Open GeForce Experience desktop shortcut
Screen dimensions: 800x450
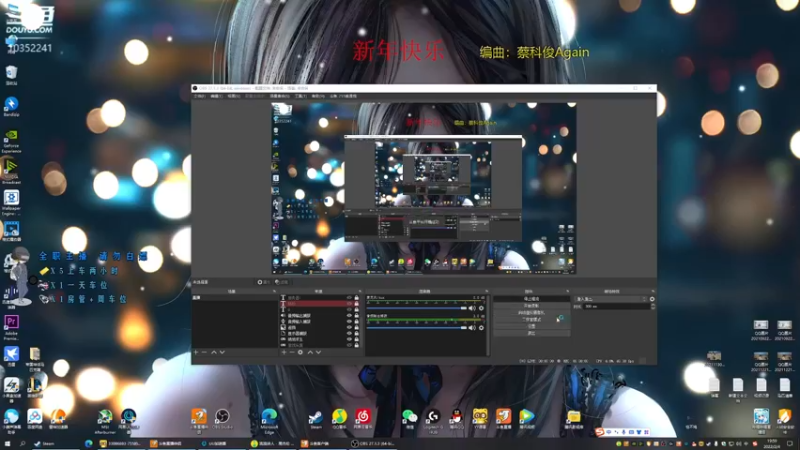11,141
